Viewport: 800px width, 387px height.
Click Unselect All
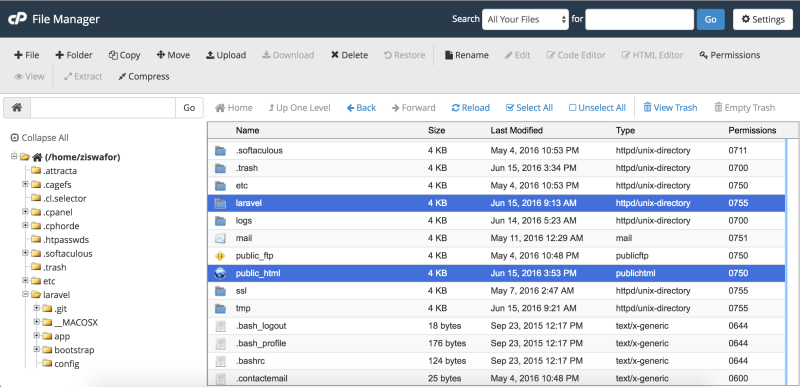[597, 108]
